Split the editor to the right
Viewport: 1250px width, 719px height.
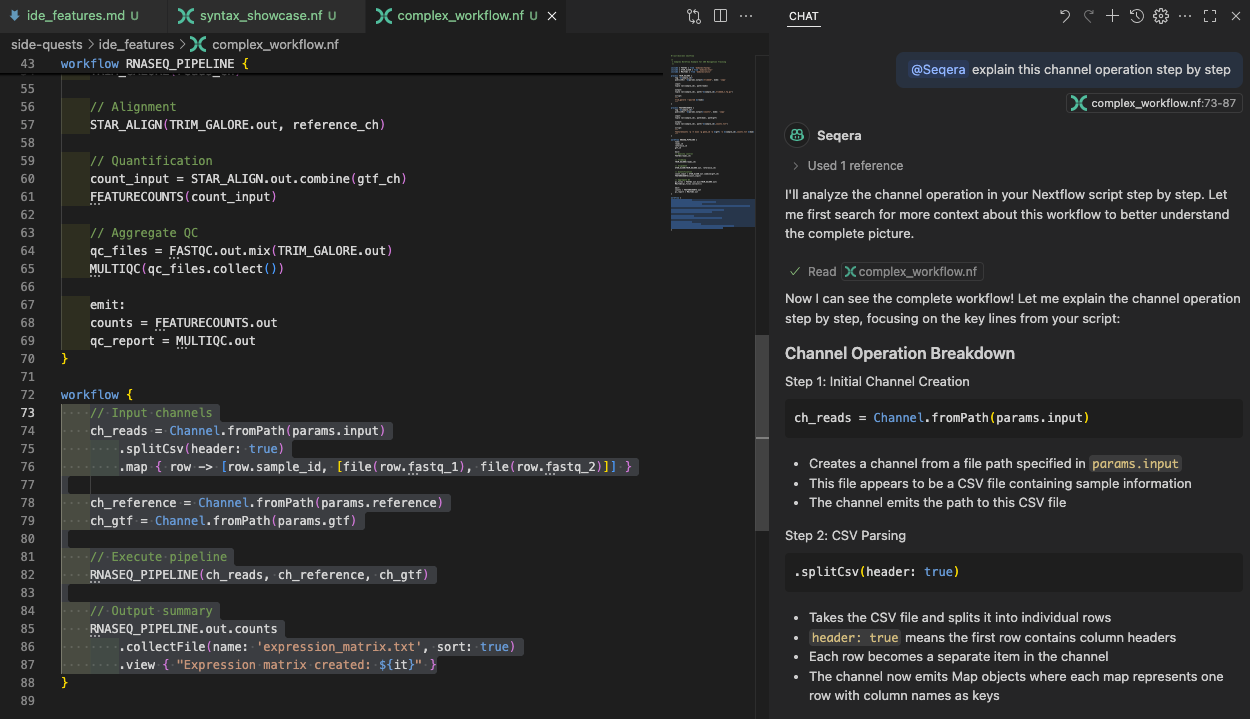(x=720, y=16)
